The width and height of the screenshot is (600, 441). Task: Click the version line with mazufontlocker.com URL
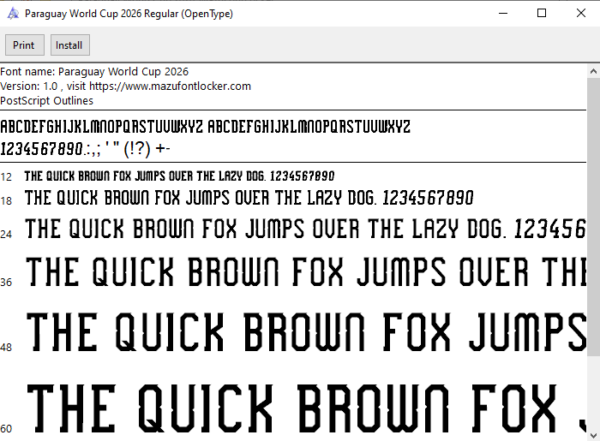click(126, 86)
